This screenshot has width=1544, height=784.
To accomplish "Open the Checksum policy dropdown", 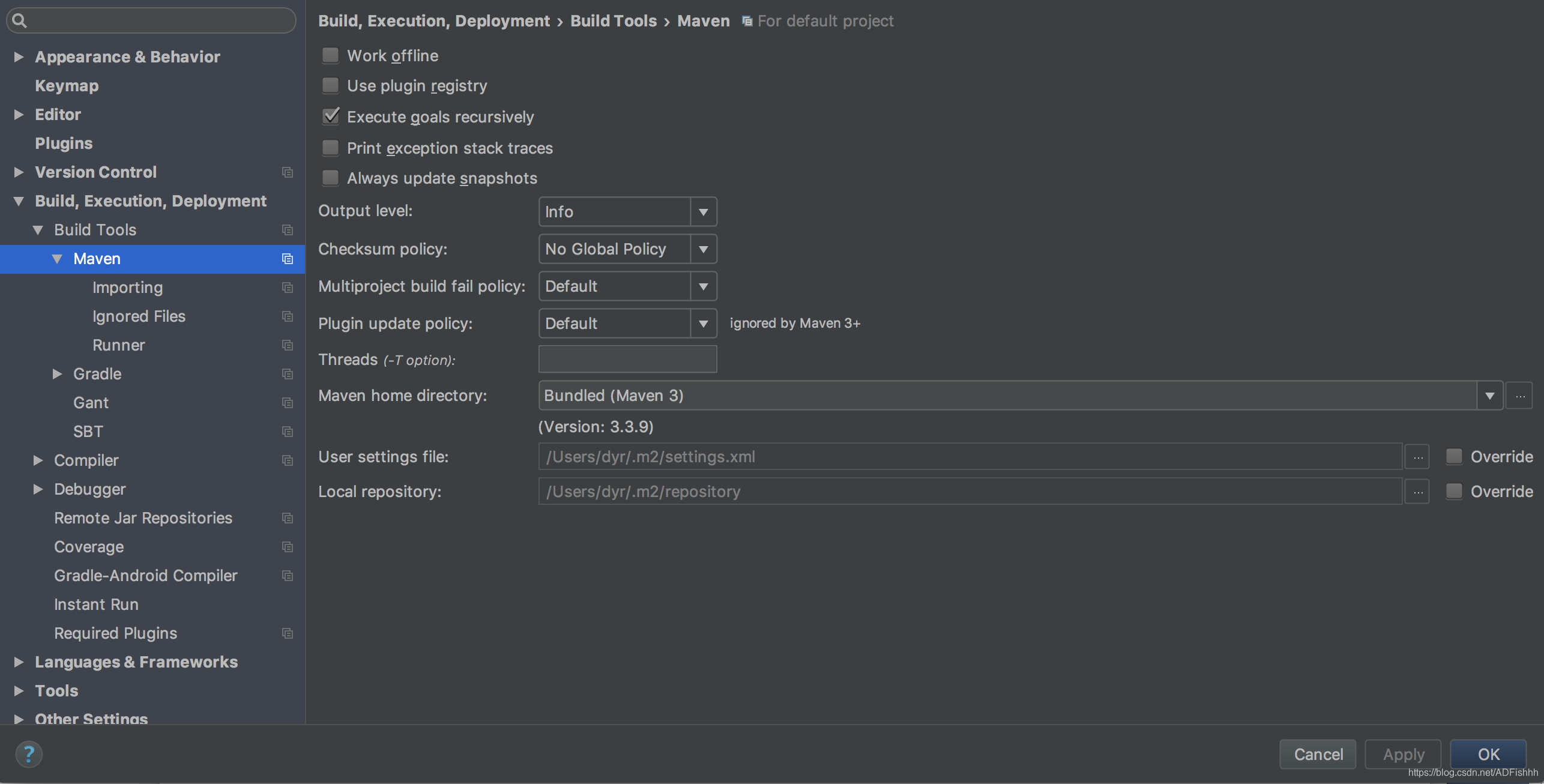I will 703,249.
